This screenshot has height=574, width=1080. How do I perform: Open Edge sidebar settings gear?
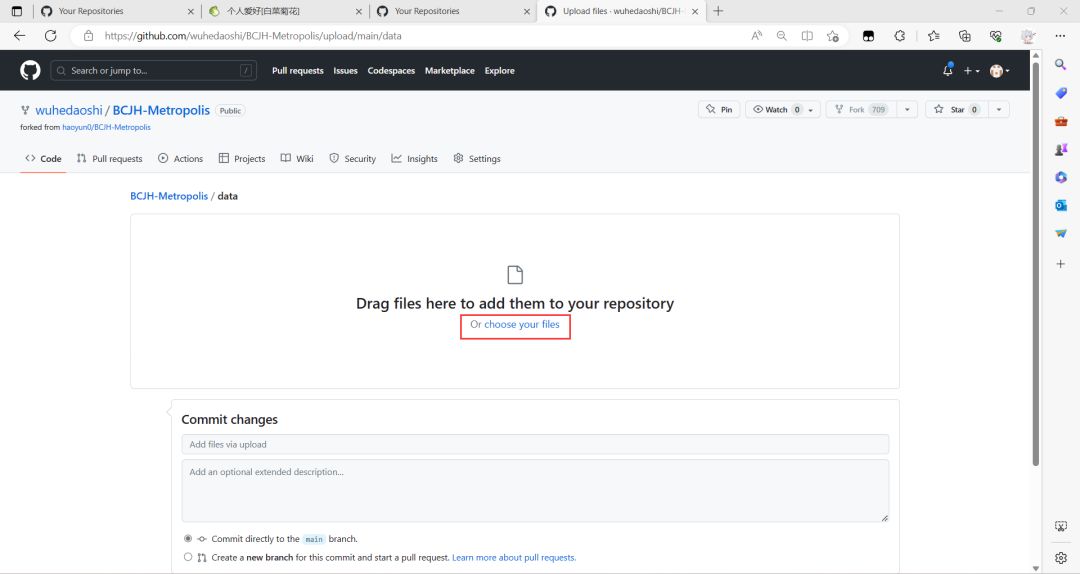(x=1061, y=557)
